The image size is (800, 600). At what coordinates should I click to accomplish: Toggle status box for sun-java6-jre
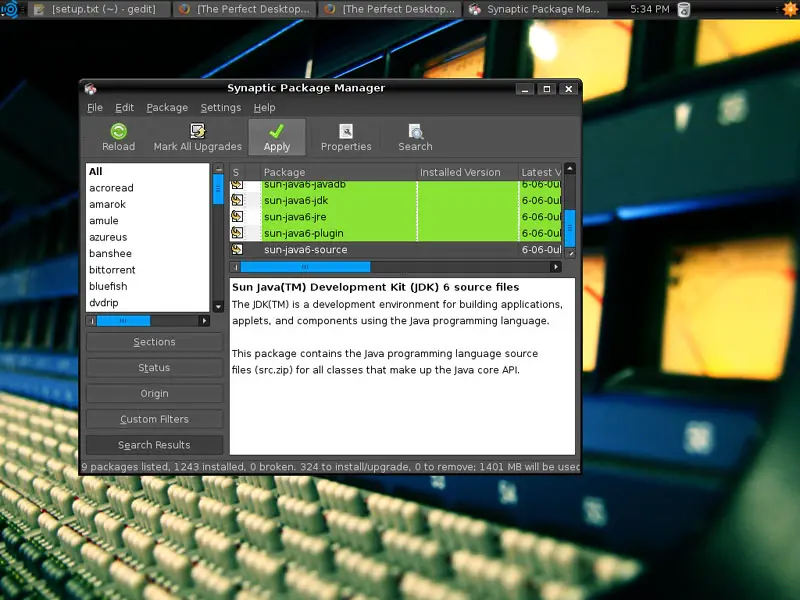238,217
